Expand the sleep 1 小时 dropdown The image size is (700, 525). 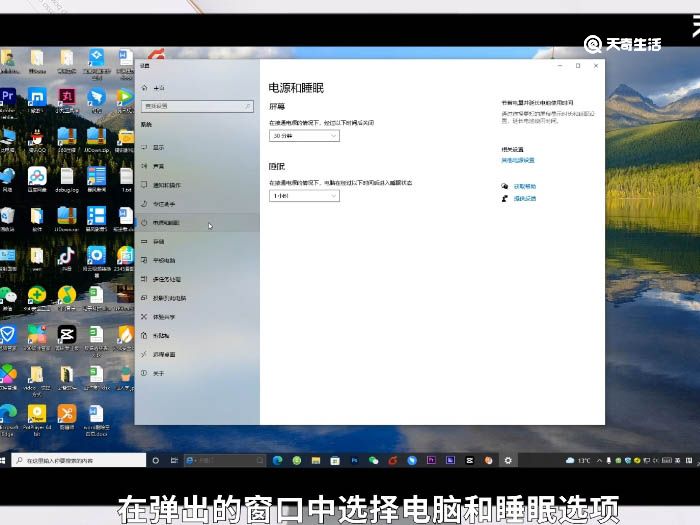tap(304, 196)
